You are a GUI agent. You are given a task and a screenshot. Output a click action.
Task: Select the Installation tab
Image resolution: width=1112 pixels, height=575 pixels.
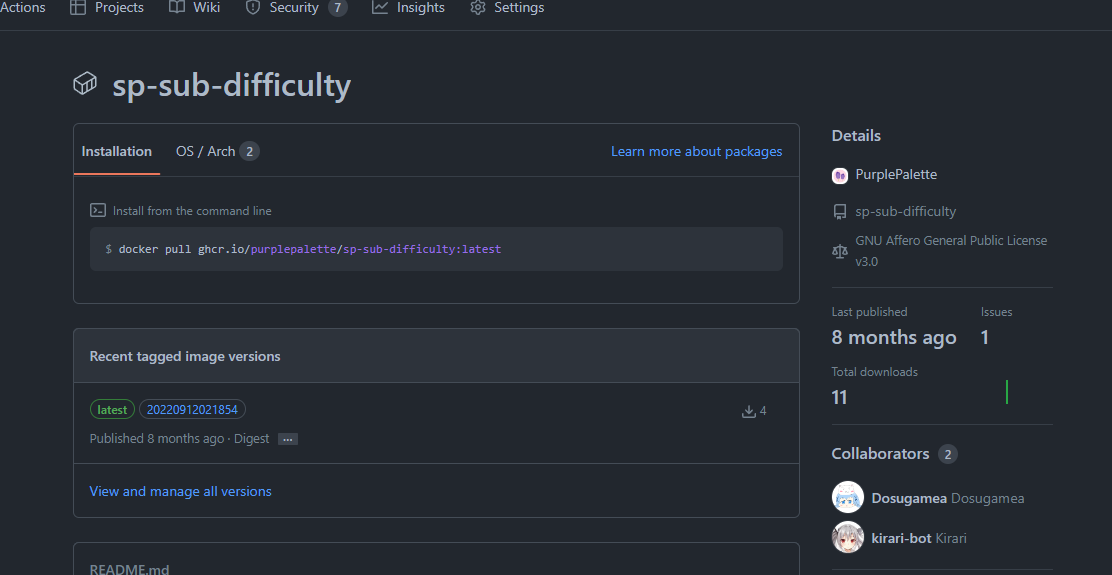[116, 151]
